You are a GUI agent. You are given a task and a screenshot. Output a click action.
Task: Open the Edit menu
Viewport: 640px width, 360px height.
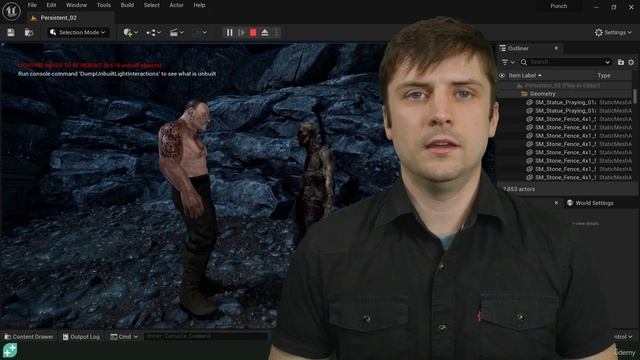(x=51, y=5)
